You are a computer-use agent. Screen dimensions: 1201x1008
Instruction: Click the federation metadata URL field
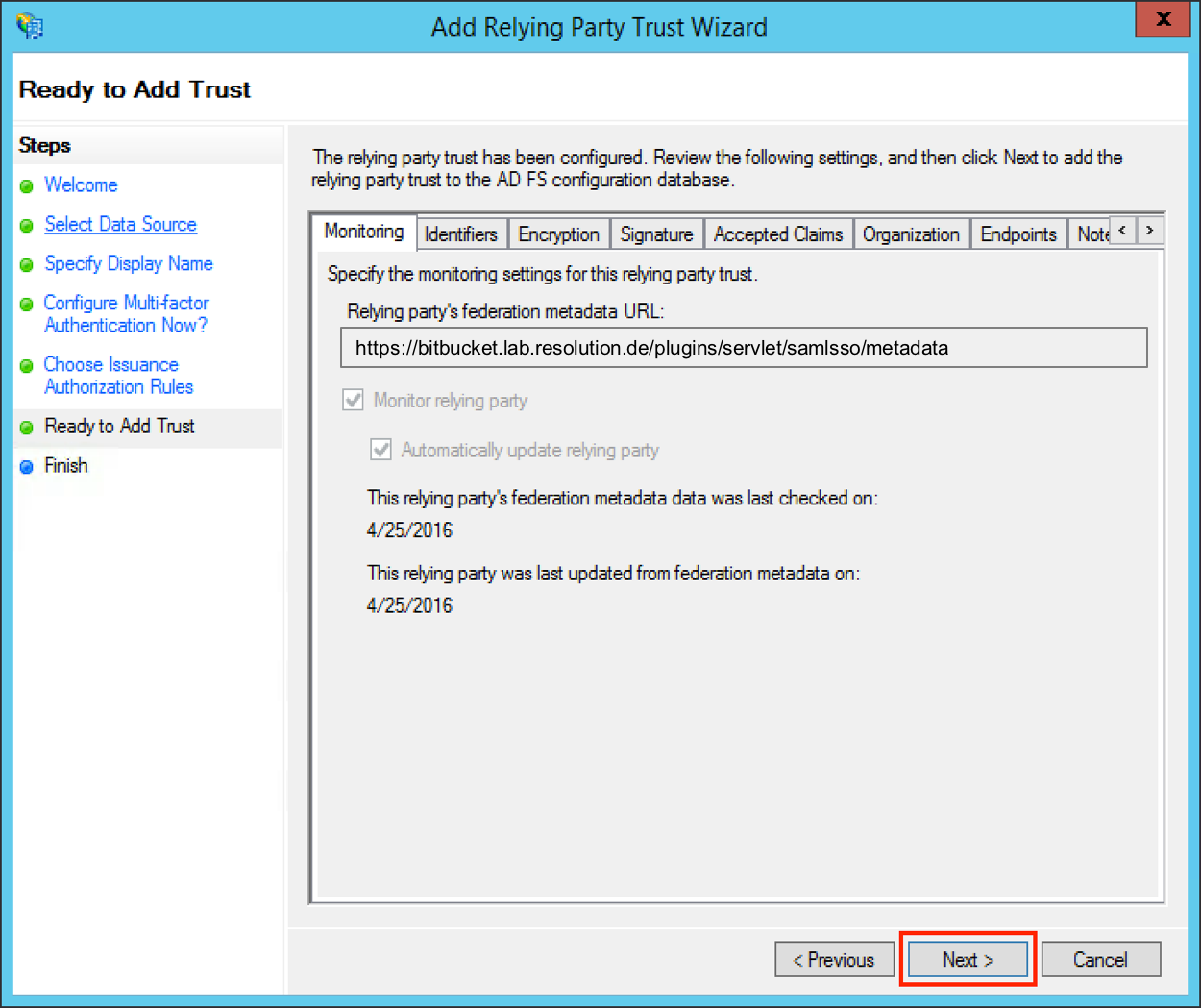pyautogui.click(x=743, y=348)
